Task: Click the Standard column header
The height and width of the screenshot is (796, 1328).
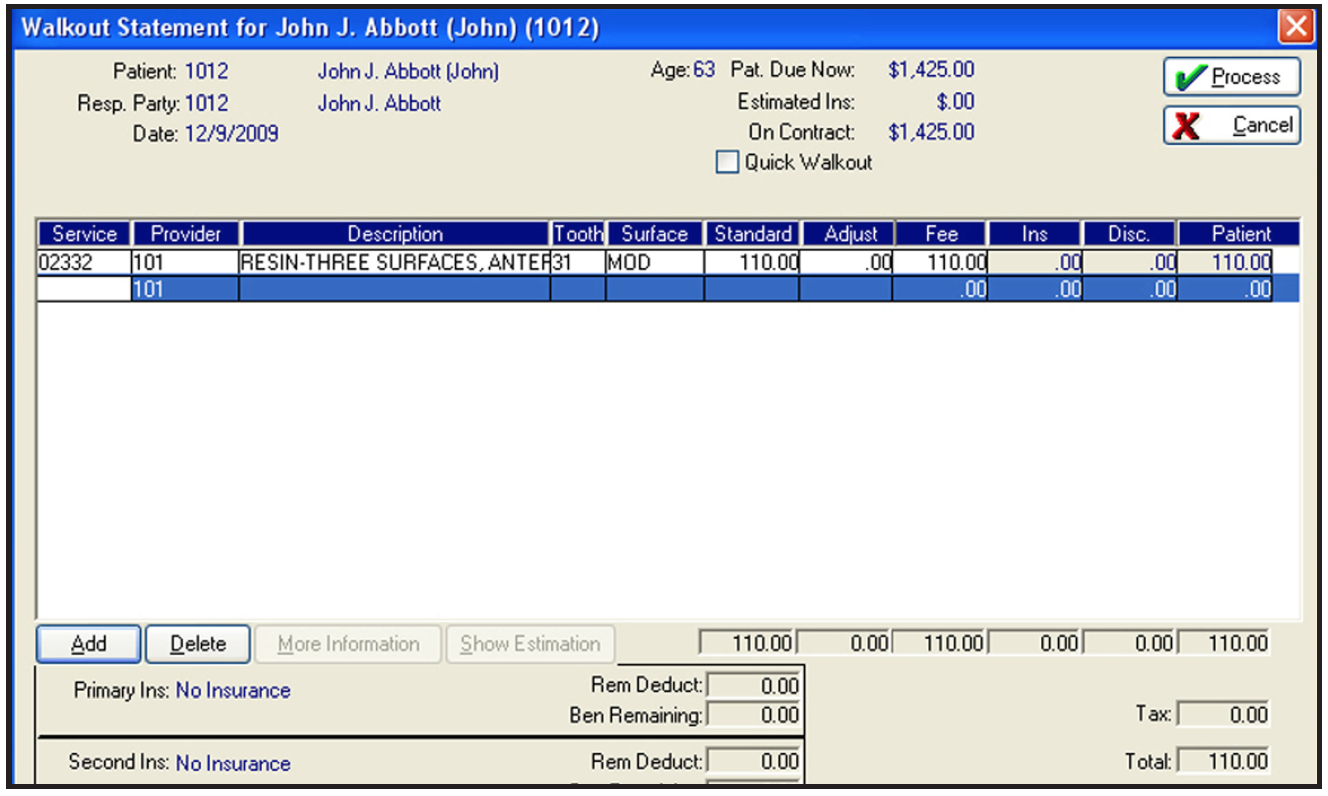Action: click(752, 234)
